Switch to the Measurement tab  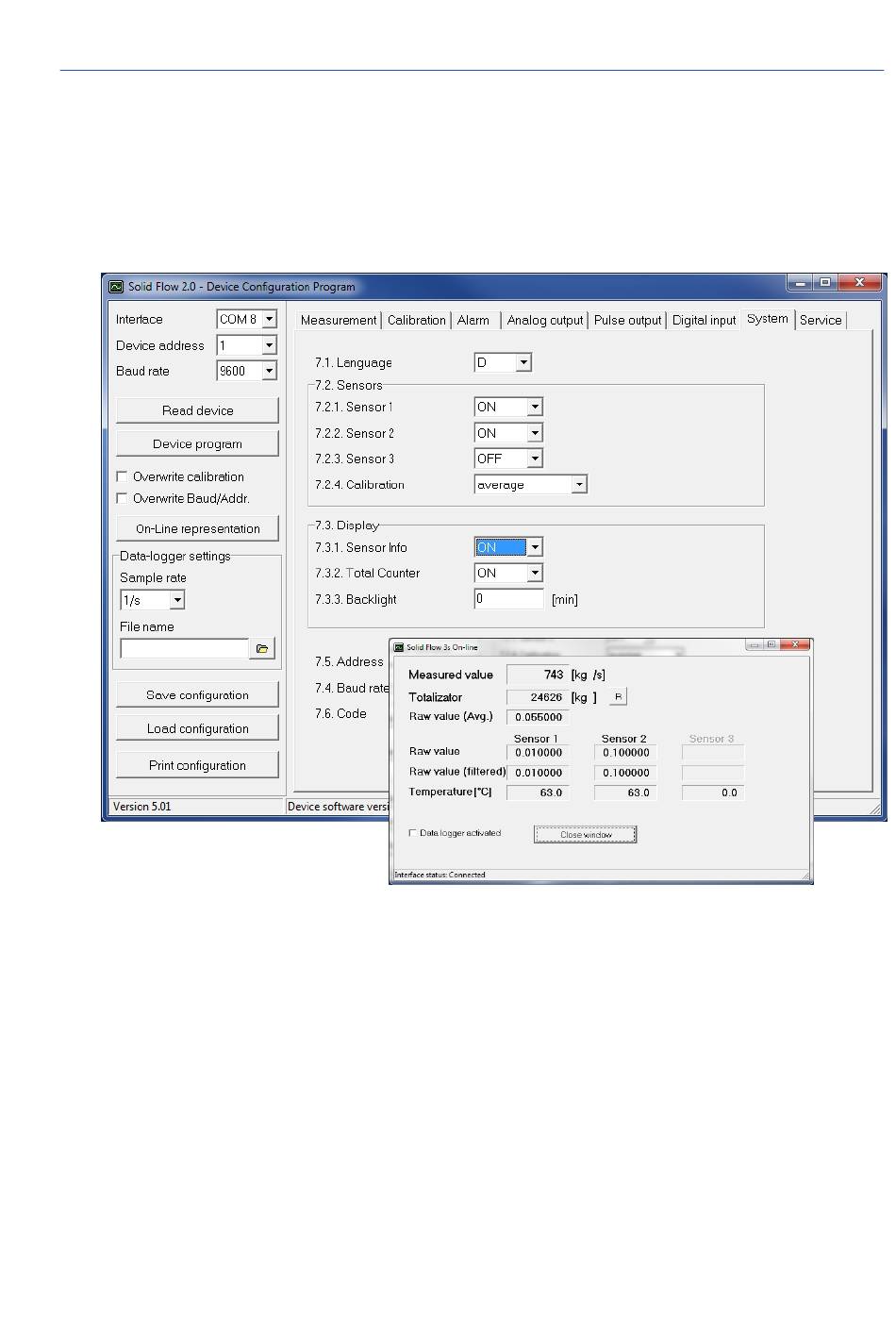click(x=339, y=321)
